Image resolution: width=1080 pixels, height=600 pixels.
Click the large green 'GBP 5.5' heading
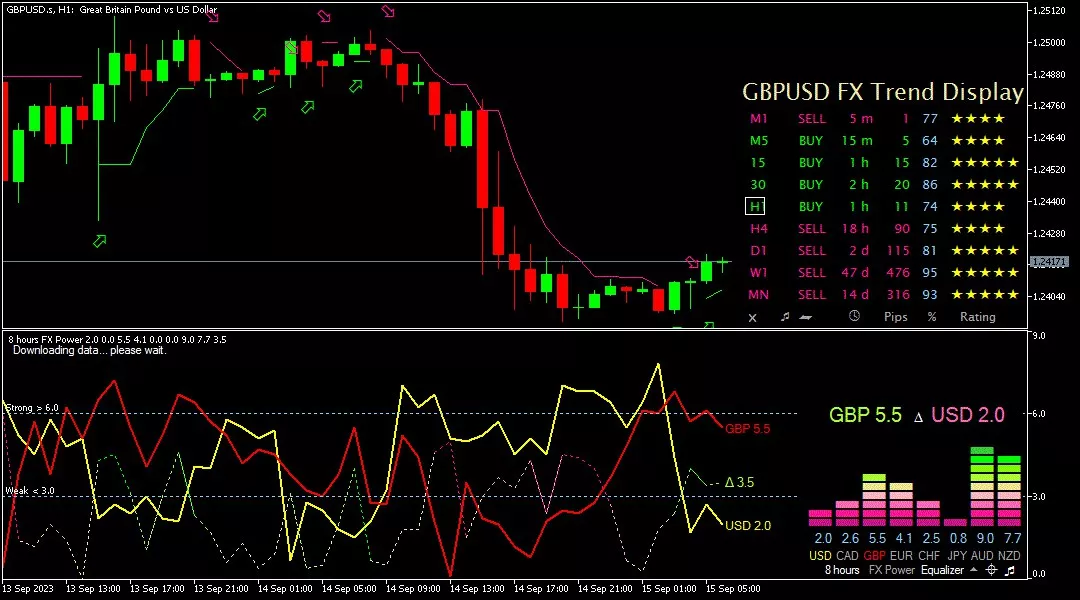[x=865, y=415]
